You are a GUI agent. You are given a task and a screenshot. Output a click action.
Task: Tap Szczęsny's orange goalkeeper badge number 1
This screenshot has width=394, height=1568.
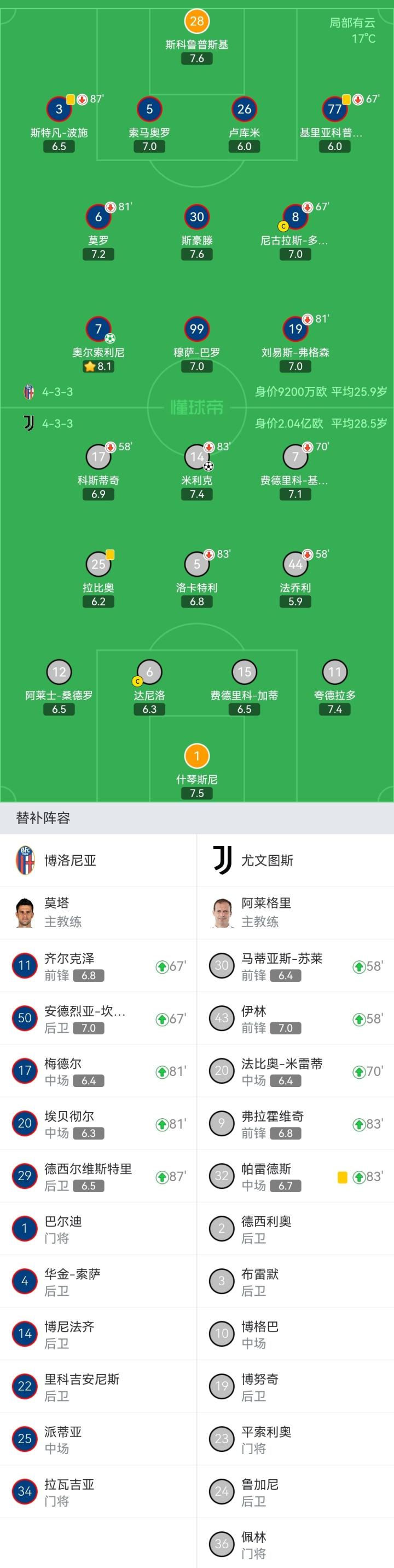(196, 756)
